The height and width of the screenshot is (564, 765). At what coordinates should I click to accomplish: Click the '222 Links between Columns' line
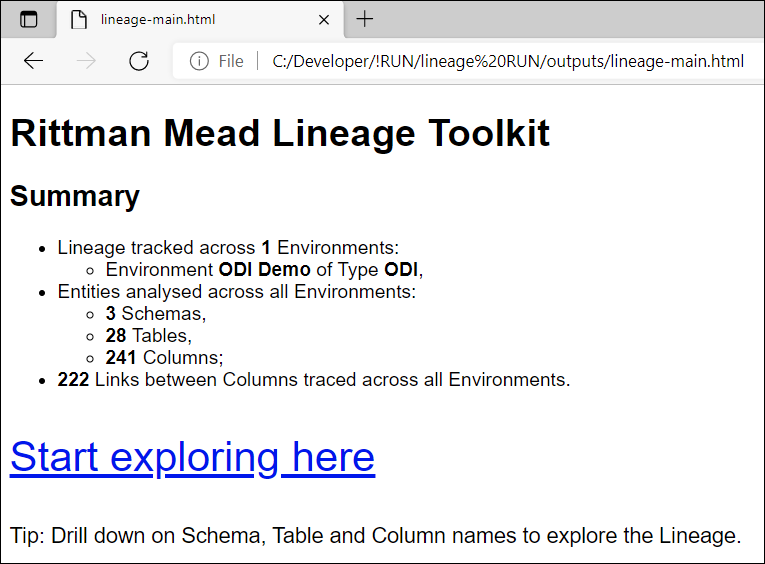coord(314,380)
